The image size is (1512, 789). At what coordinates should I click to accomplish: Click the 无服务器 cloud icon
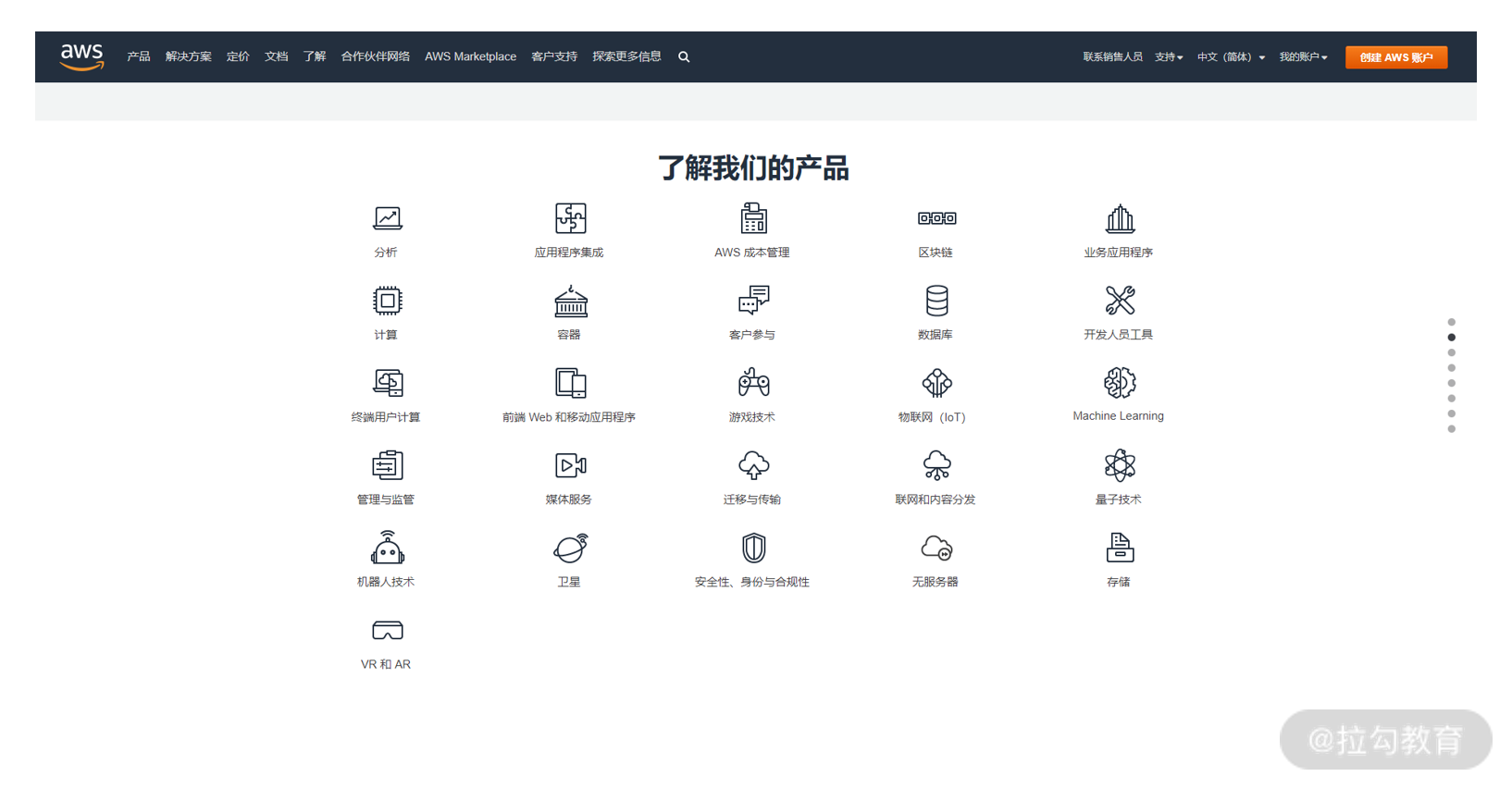tap(936, 548)
